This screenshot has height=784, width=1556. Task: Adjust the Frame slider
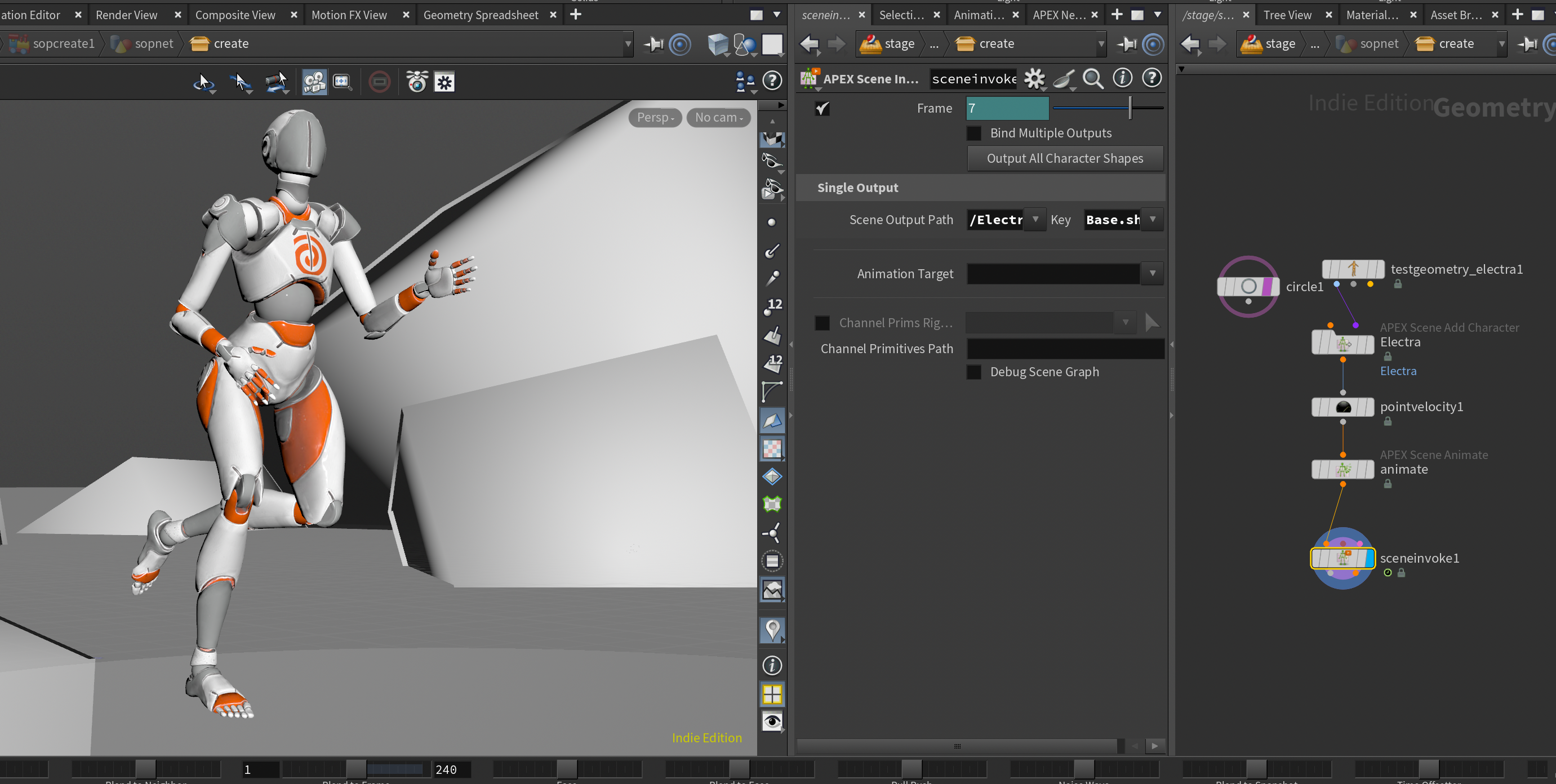(x=1108, y=108)
